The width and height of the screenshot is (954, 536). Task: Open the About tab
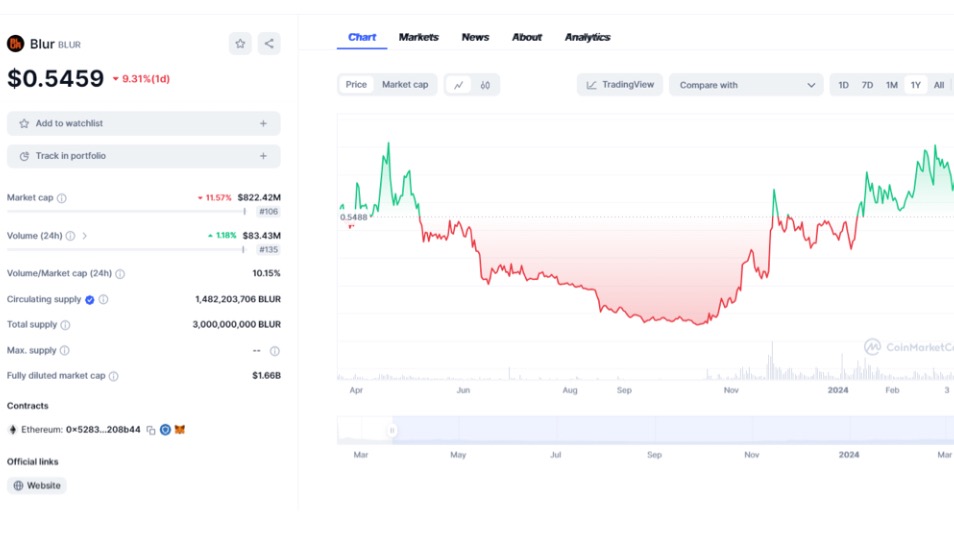[x=527, y=37]
